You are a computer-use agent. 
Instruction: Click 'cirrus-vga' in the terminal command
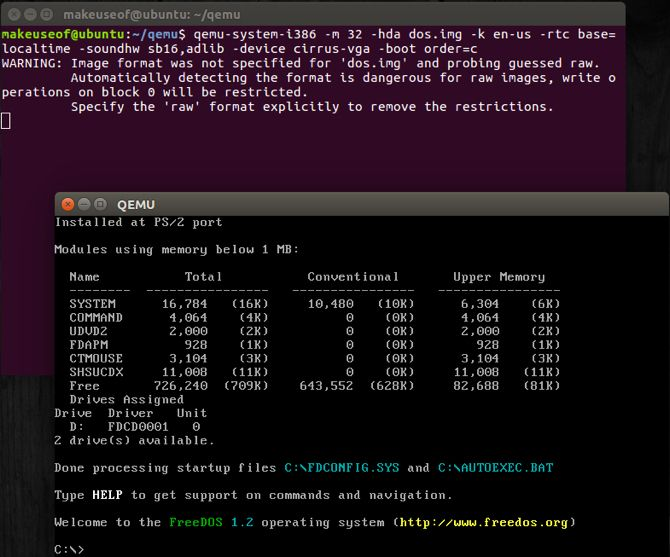click(332, 49)
